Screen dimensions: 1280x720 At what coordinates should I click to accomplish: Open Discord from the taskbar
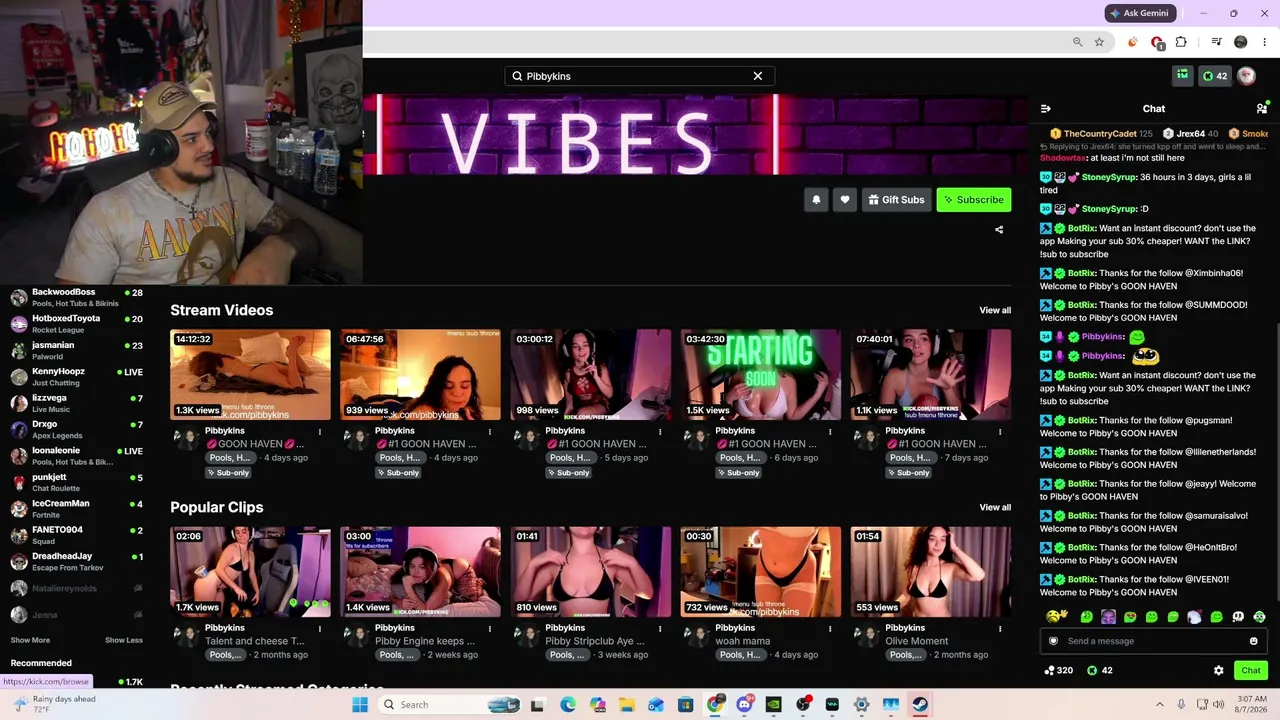(745, 705)
